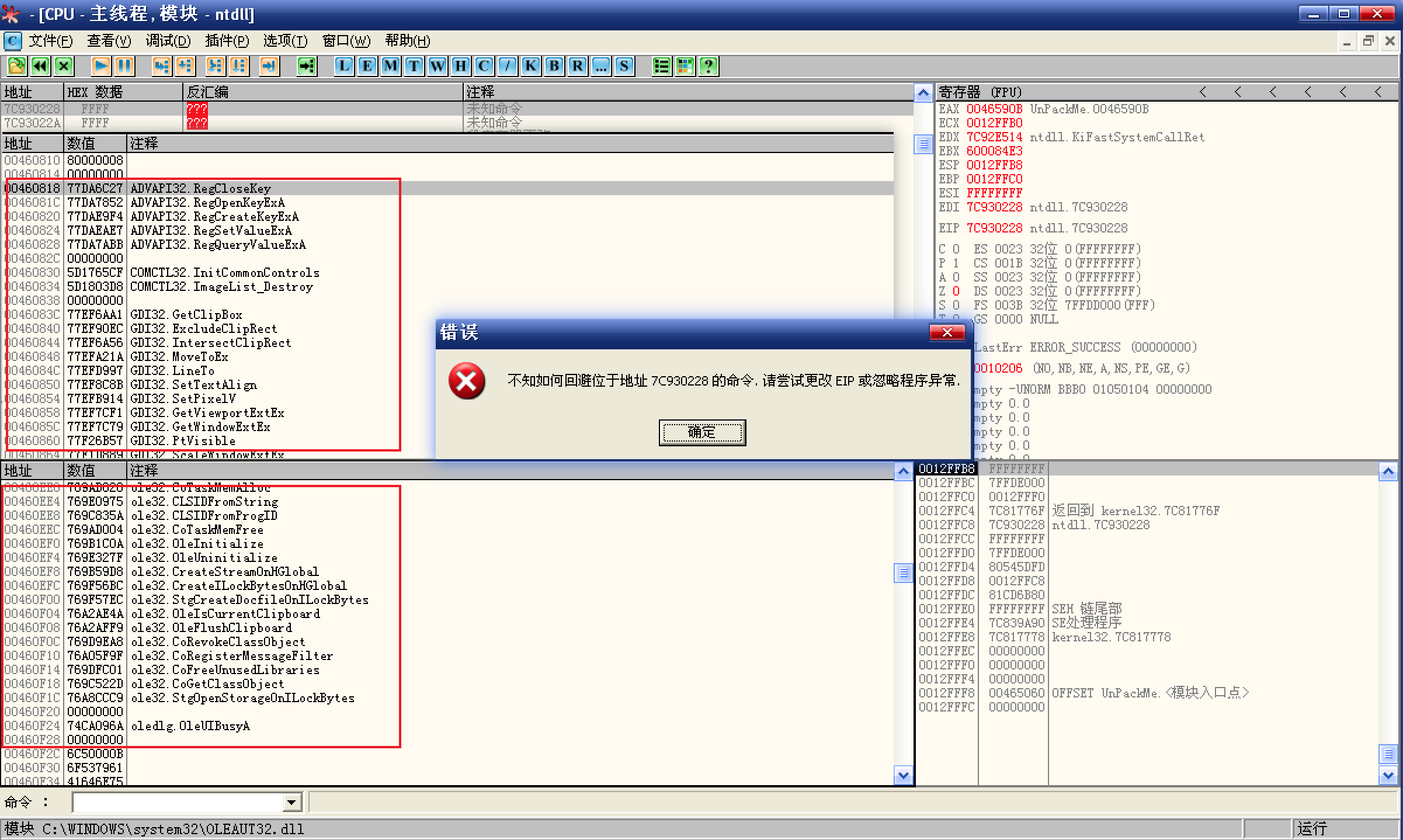The width and height of the screenshot is (1403, 840).
Task: Click the Help question mark icon
Action: tap(708, 66)
